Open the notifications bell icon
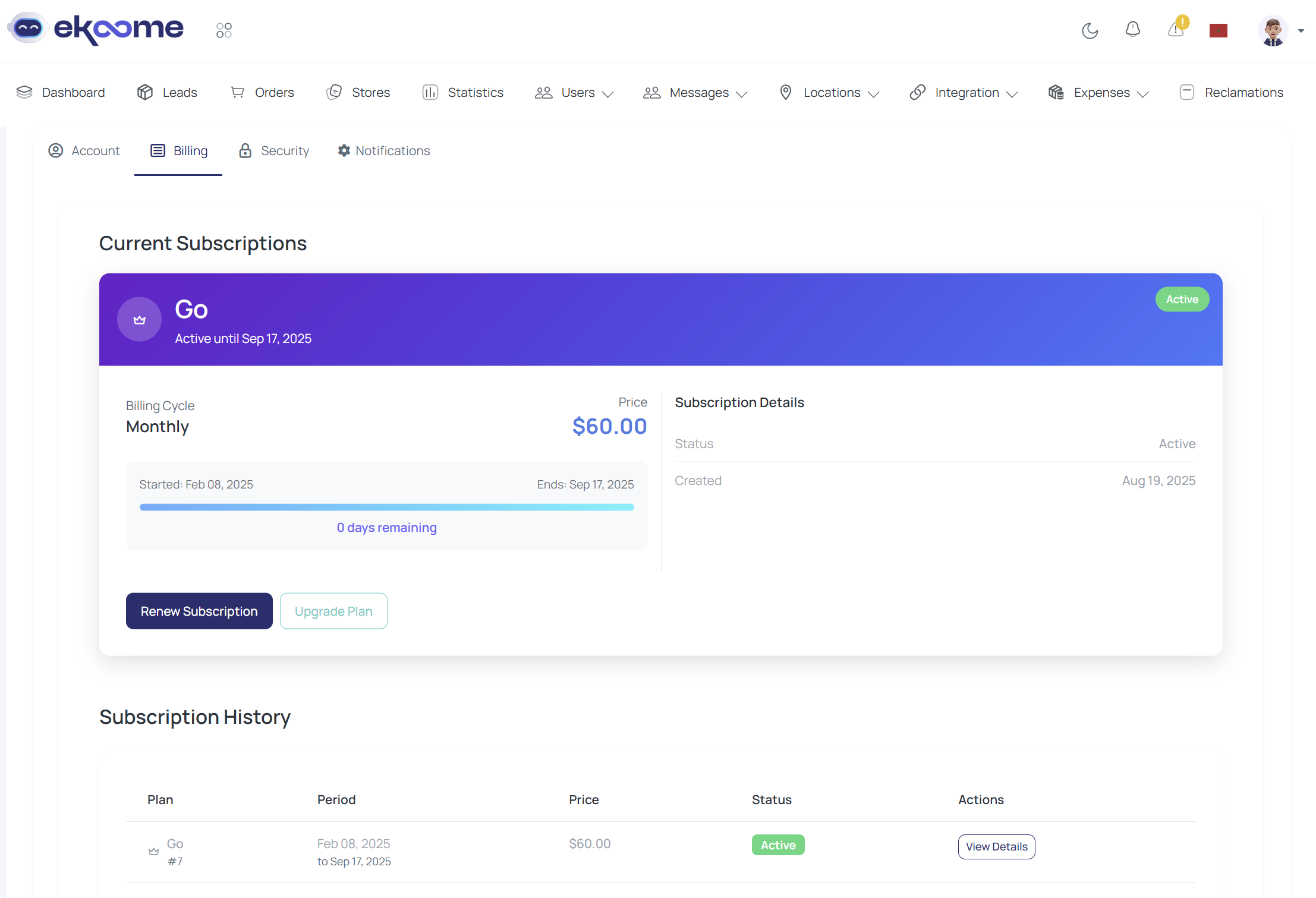This screenshot has width=1316, height=898. pos(1133,29)
